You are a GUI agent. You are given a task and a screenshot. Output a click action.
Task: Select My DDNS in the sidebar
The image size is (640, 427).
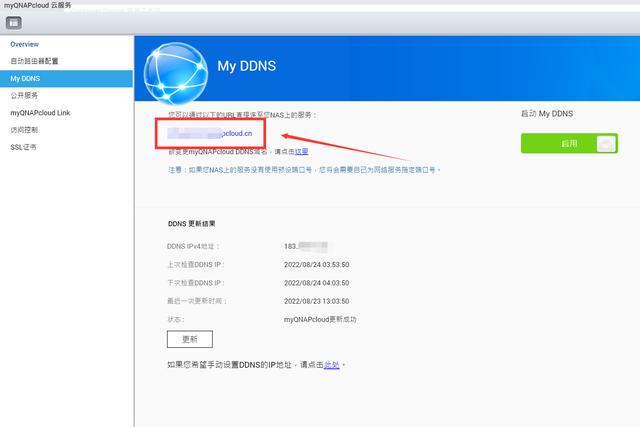click(66, 78)
